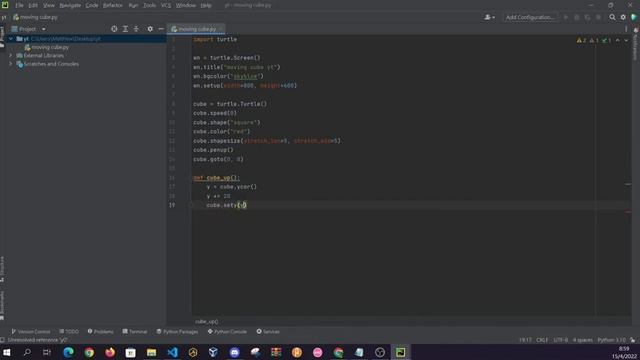Click the Run play icon in toolbar

pos(566,17)
